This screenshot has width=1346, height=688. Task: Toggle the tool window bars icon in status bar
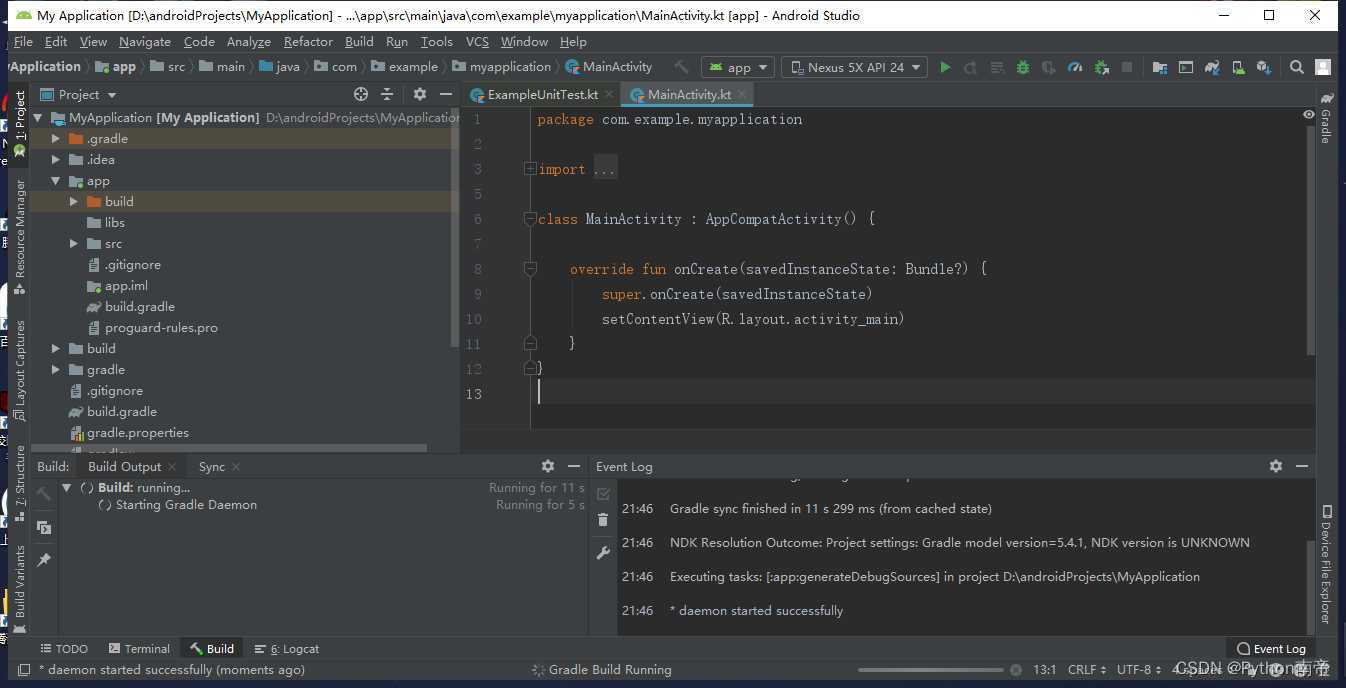click(24, 670)
